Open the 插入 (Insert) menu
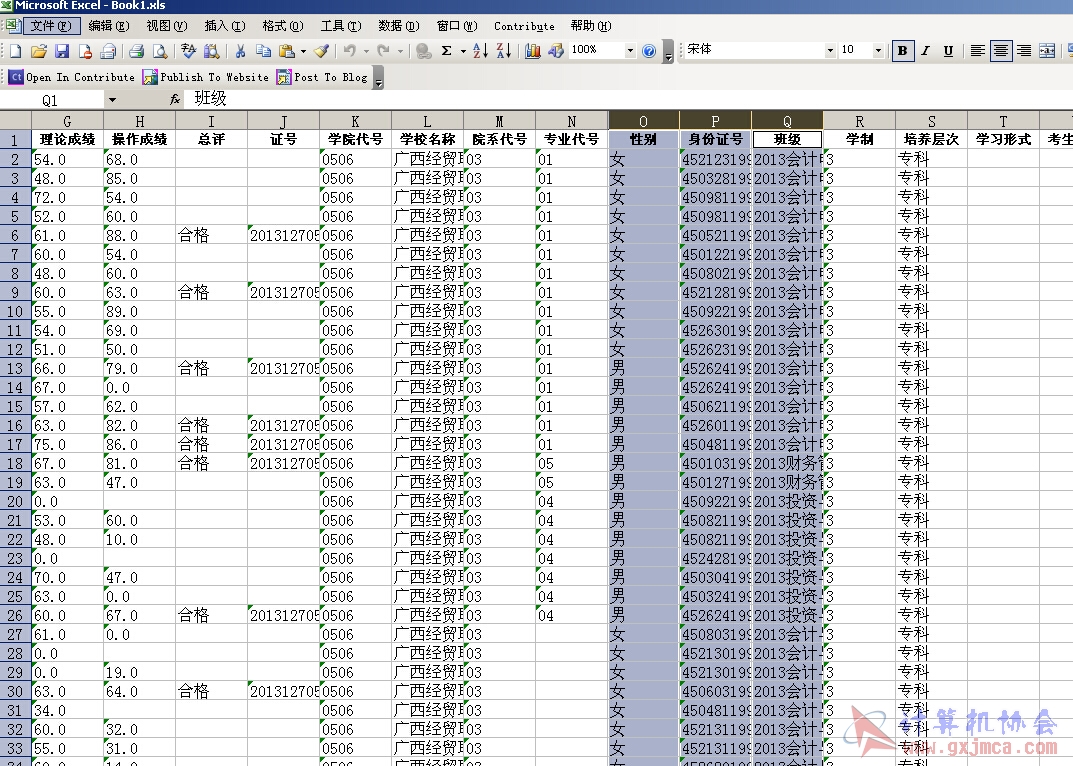Screen dimensions: 1073x766 tap(224, 26)
